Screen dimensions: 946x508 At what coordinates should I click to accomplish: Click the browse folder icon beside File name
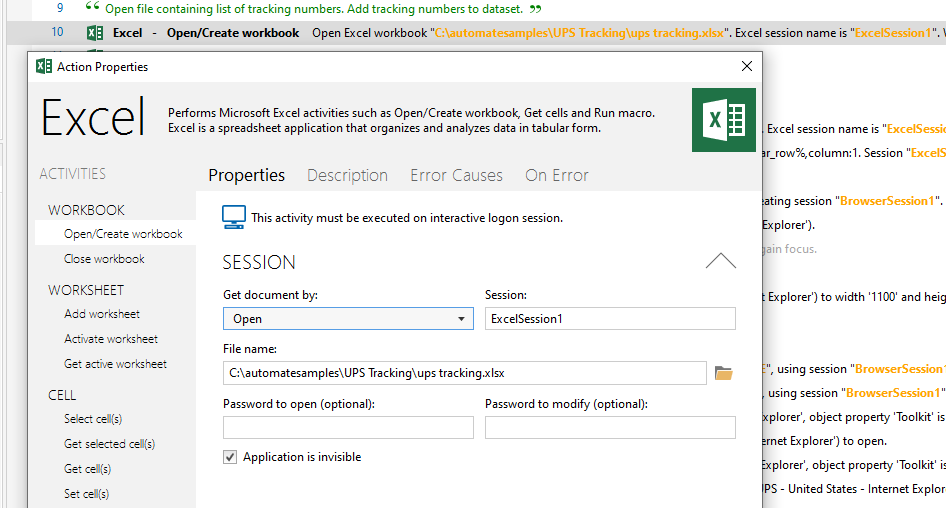pos(723,373)
